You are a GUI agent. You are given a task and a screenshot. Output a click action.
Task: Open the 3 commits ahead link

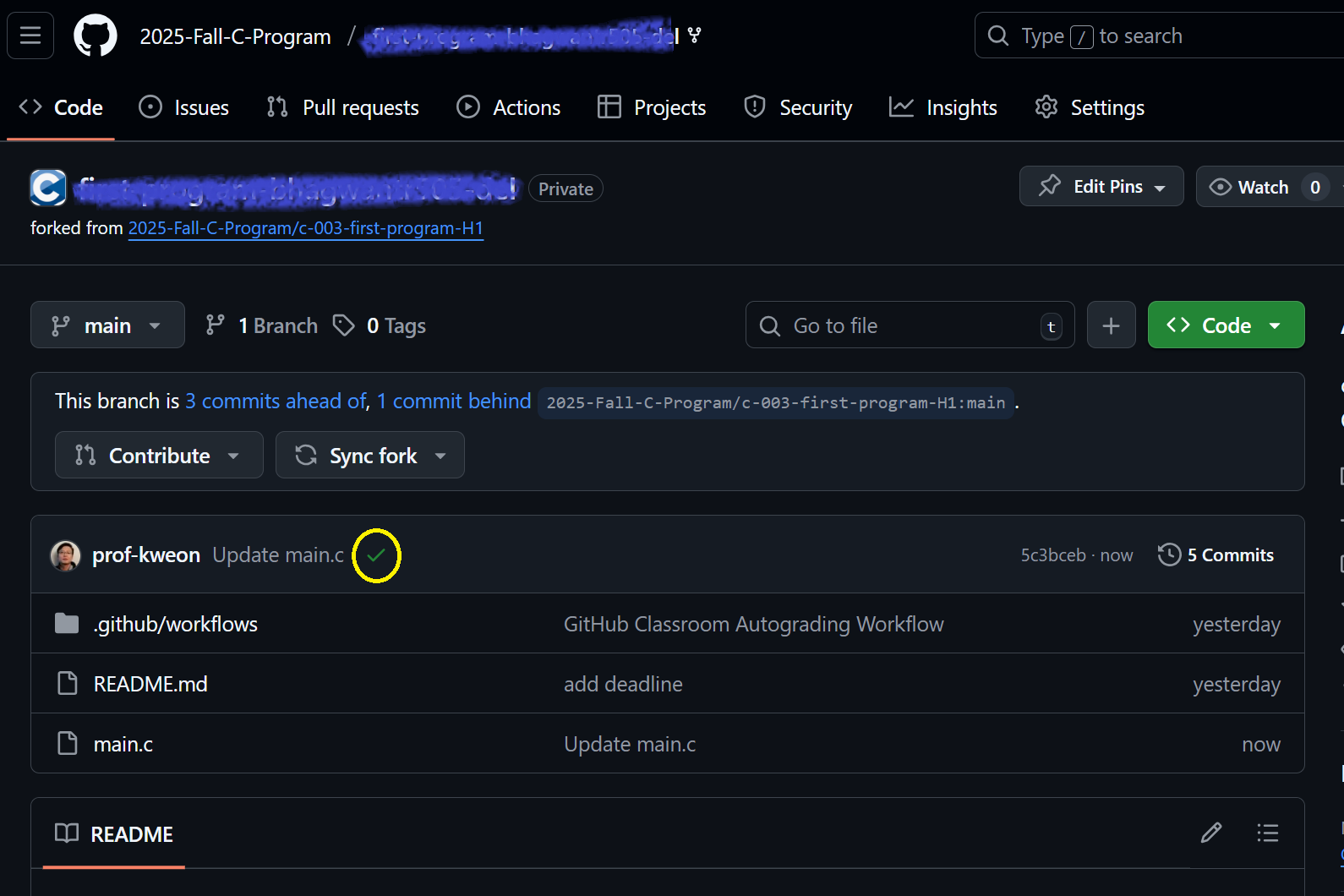point(276,402)
